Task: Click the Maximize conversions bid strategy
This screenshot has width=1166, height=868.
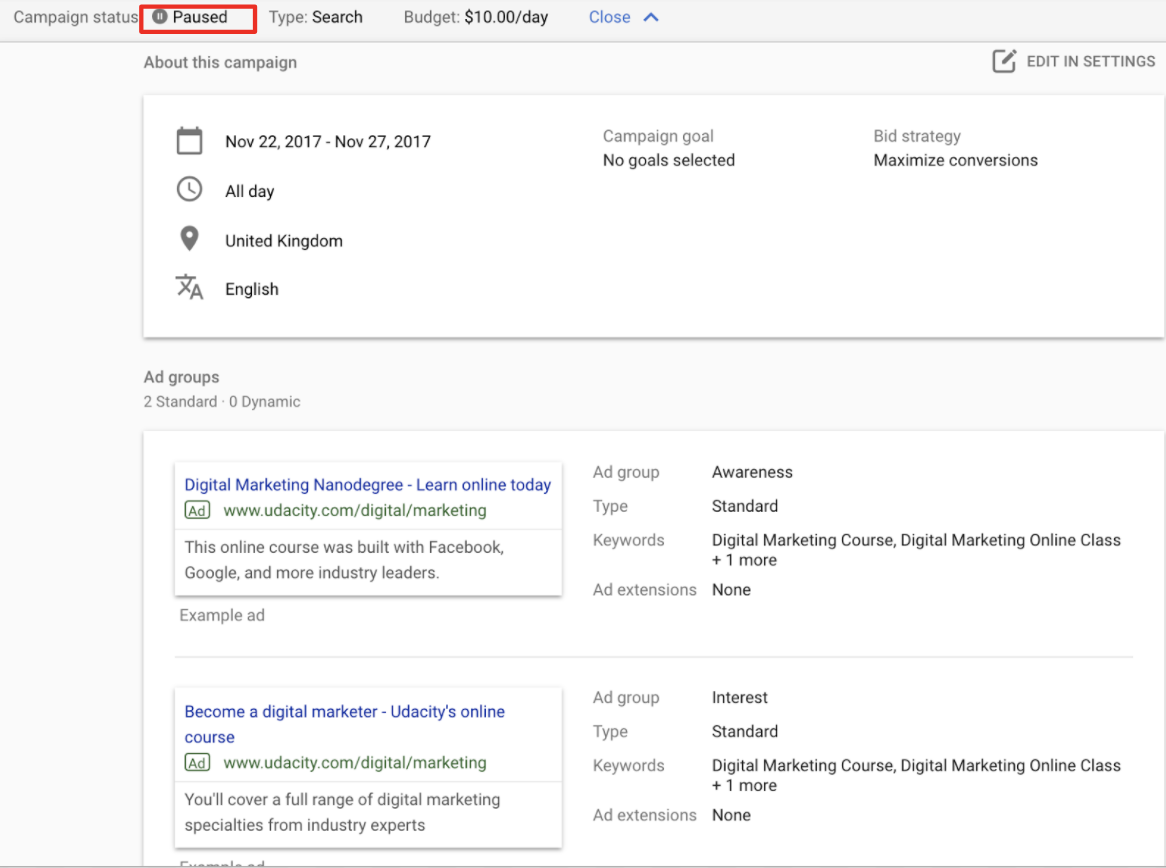Action: click(x=955, y=160)
